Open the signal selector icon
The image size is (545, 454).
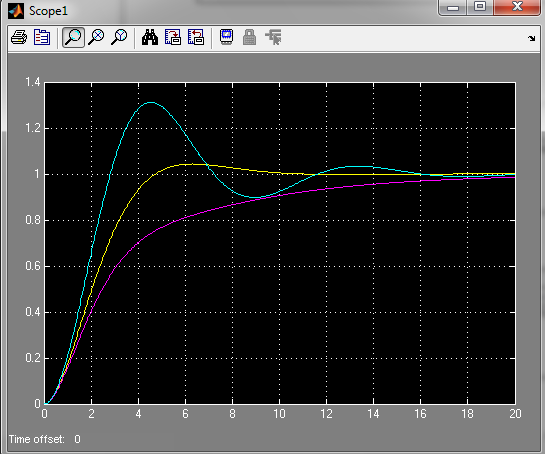click(273, 37)
